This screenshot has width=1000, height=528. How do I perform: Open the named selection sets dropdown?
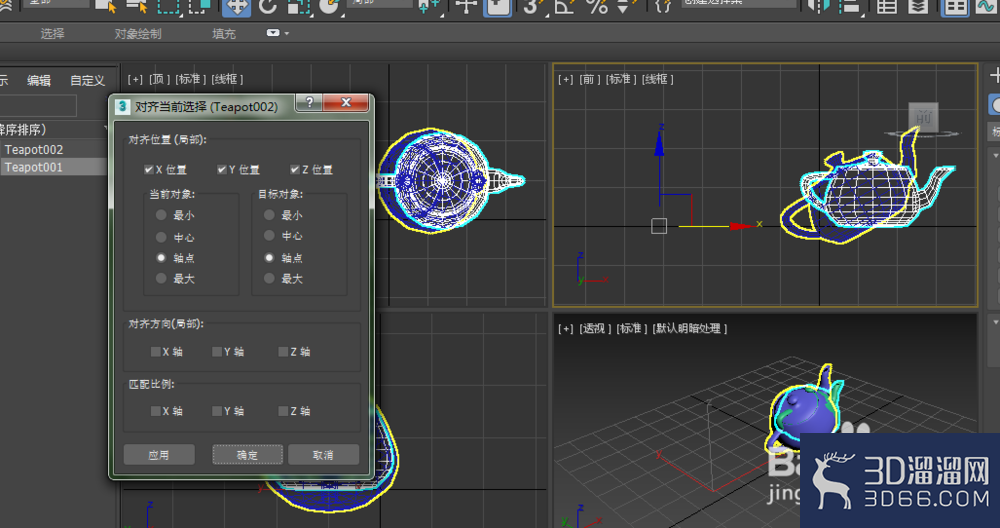(x=739, y=3)
